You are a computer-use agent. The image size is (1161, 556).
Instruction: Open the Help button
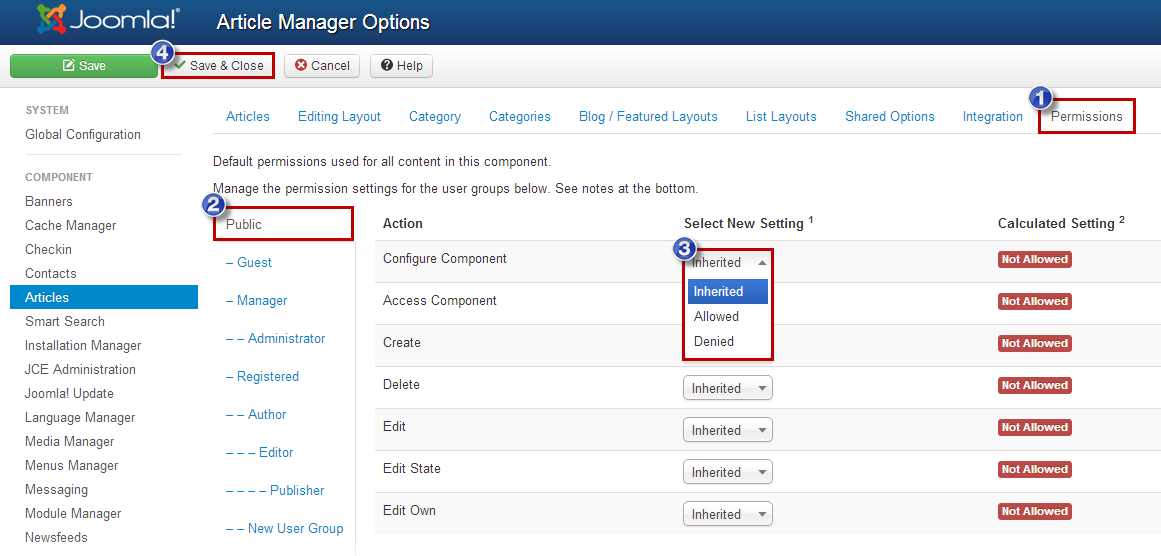pos(401,65)
